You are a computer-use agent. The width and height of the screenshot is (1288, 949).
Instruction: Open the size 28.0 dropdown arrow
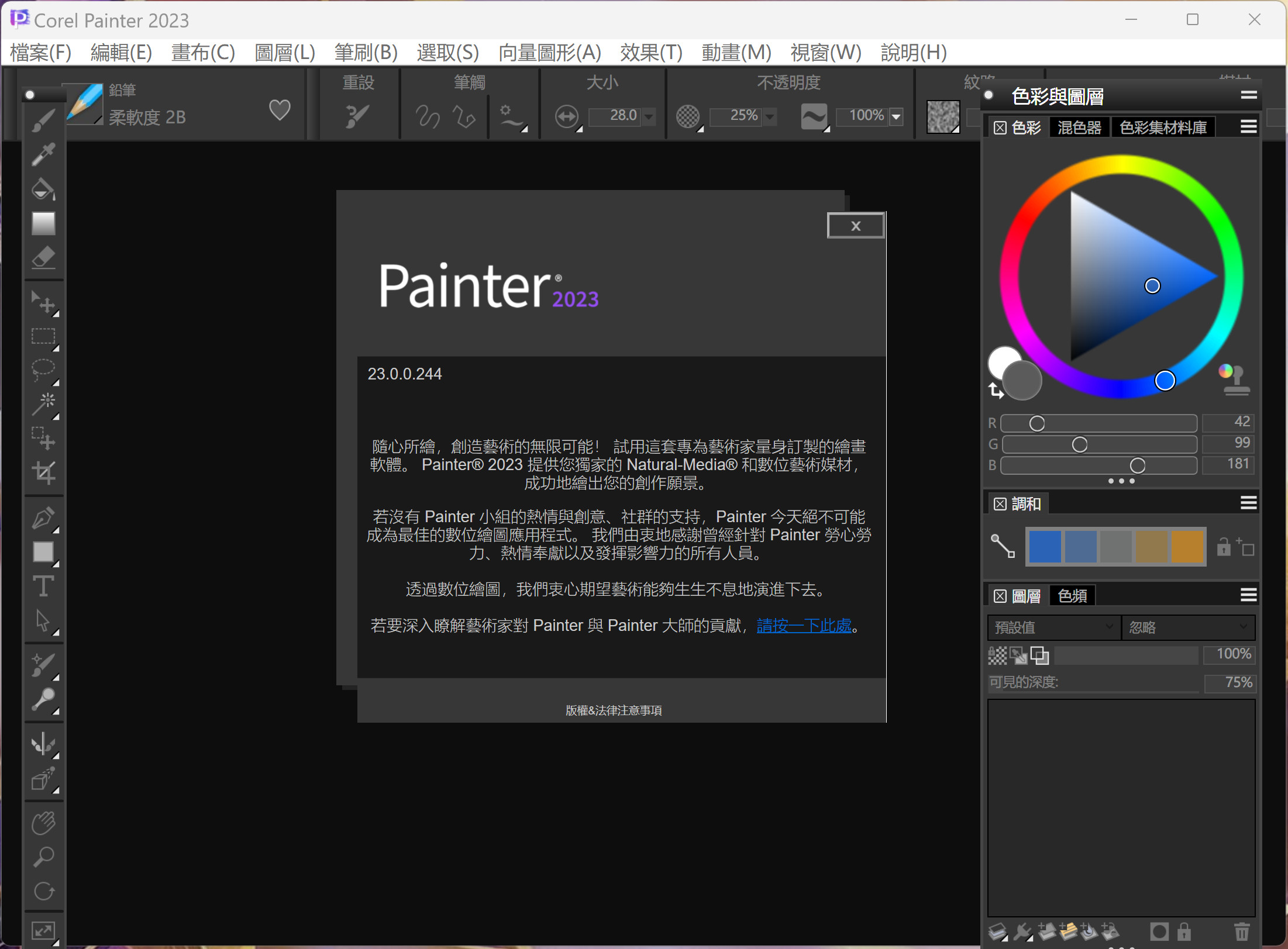pos(649,116)
